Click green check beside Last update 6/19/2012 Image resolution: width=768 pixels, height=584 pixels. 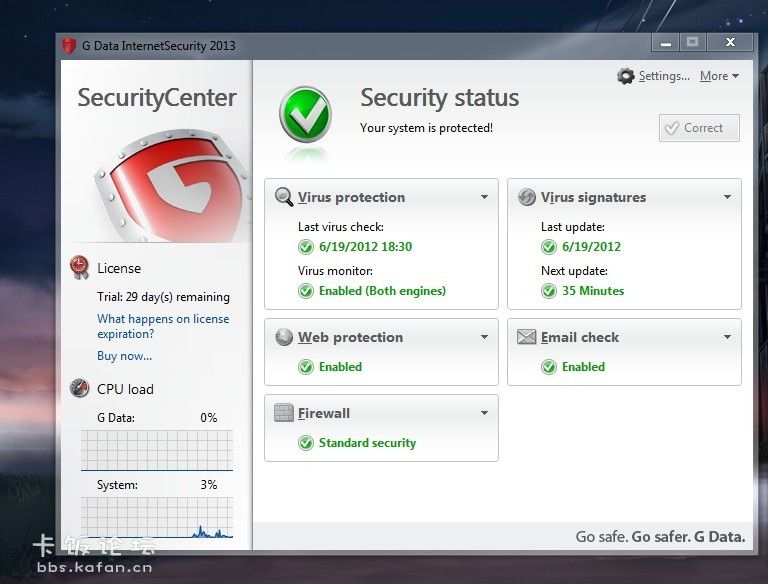pos(549,246)
